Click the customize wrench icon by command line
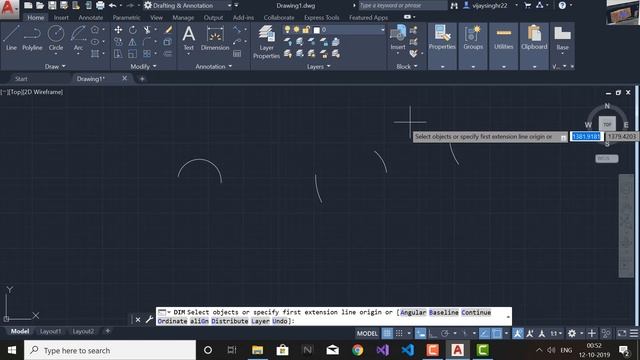Screen dimensions: 640x360 coord(149,319)
